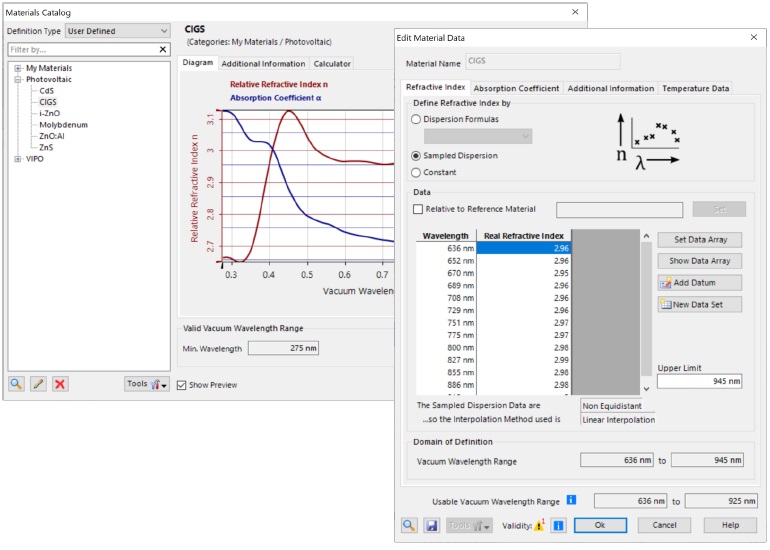Click the Upper Limit input field
770x550 pixels.
tap(699, 381)
